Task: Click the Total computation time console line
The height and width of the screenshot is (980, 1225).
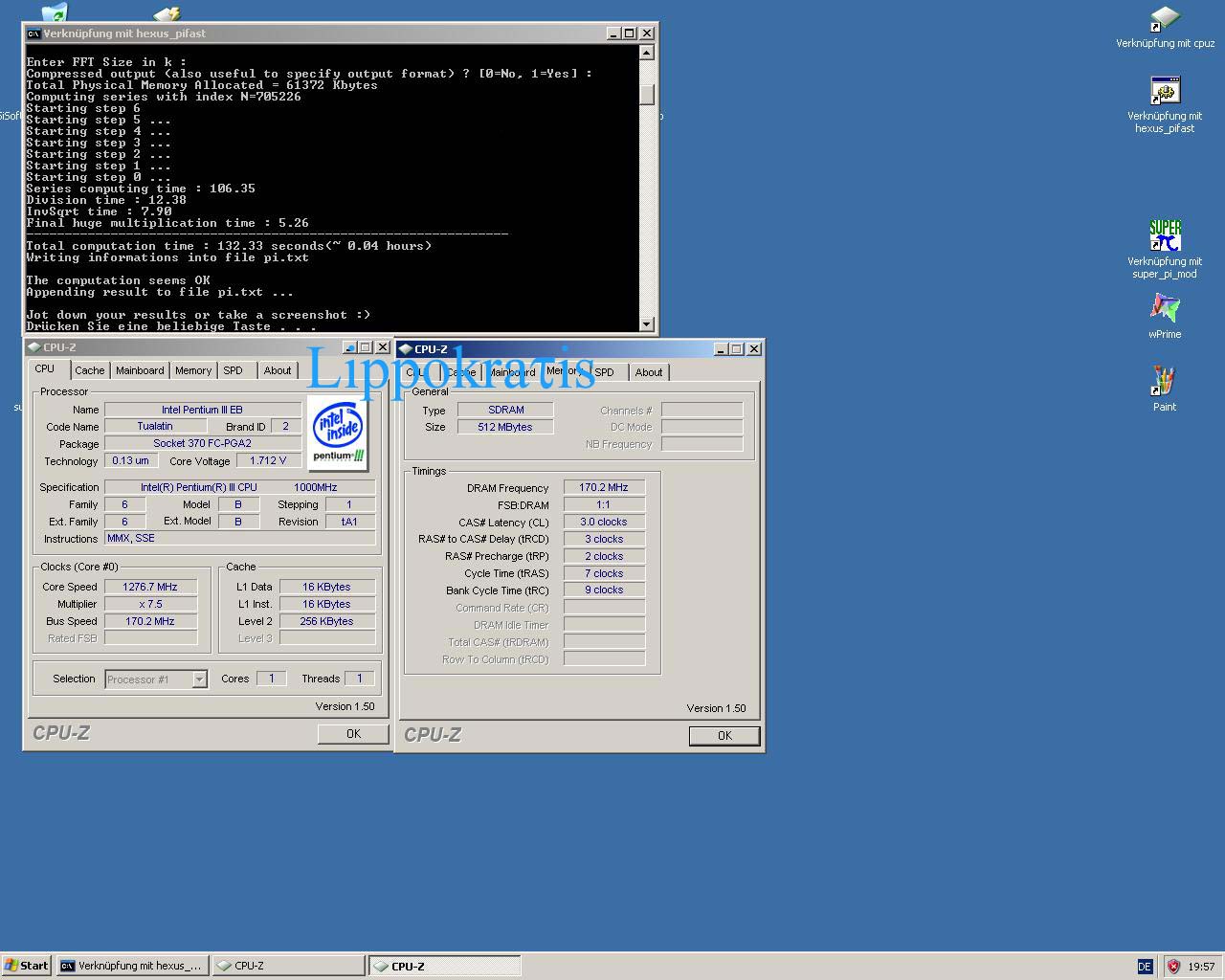Action: 229,246
